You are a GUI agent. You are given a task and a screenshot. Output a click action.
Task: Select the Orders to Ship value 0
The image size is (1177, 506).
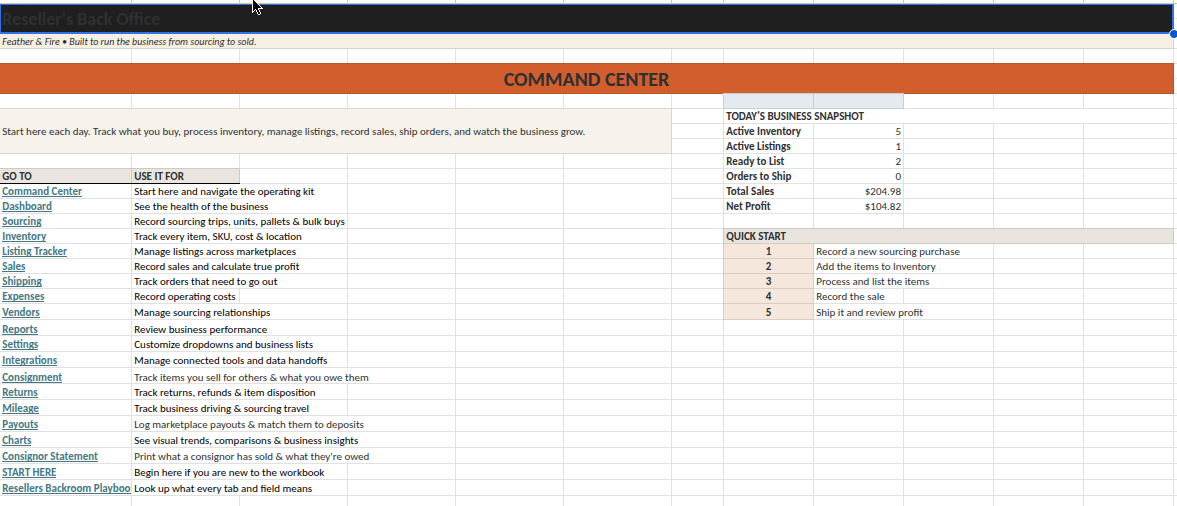(859, 176)
